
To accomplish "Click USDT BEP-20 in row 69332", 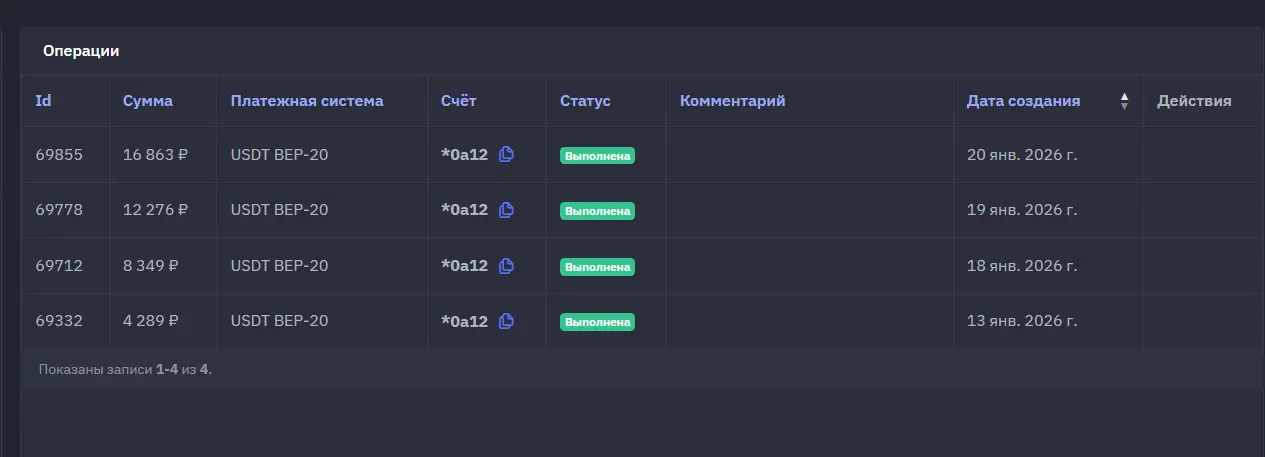I will [279, 321].
